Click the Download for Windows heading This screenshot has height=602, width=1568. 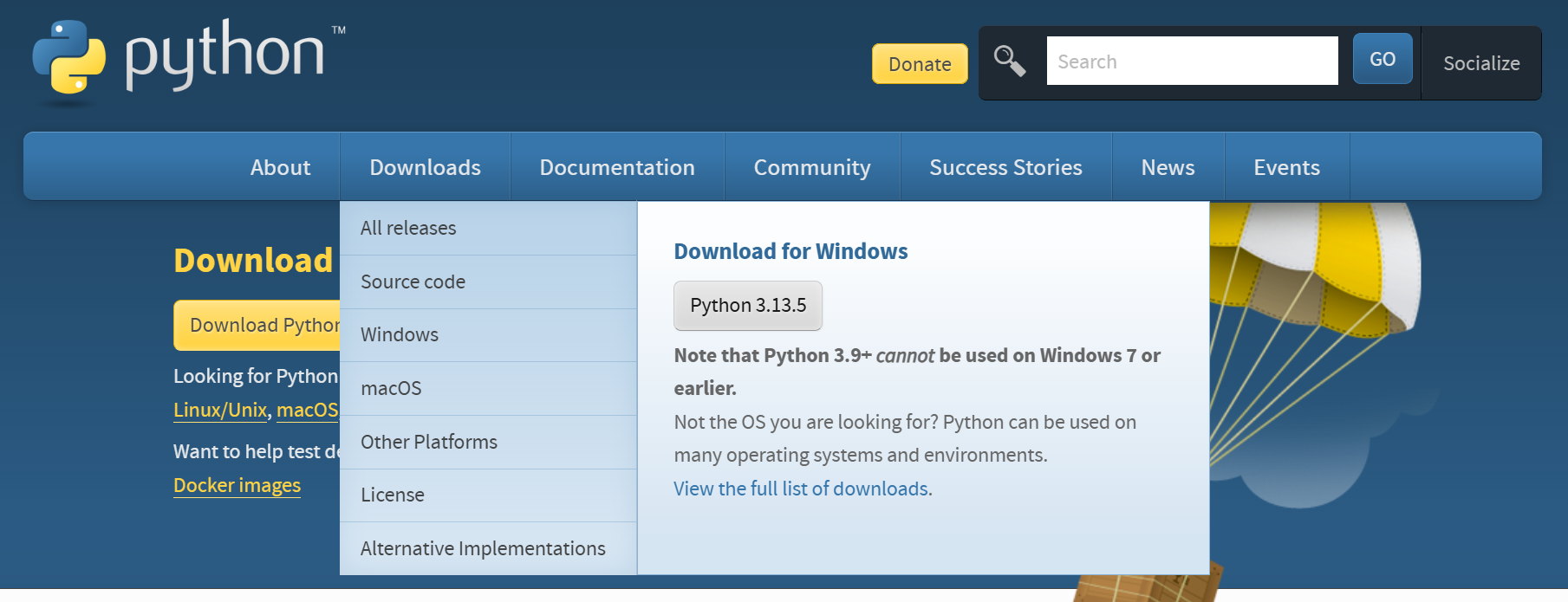[791, 251]
